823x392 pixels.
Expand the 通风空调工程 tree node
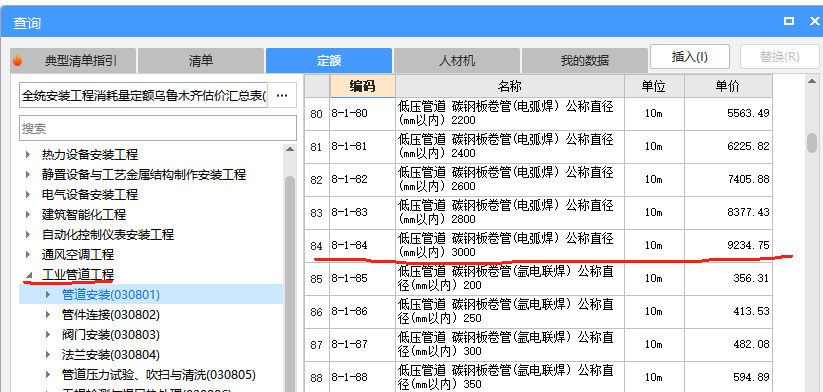[28, 255]
